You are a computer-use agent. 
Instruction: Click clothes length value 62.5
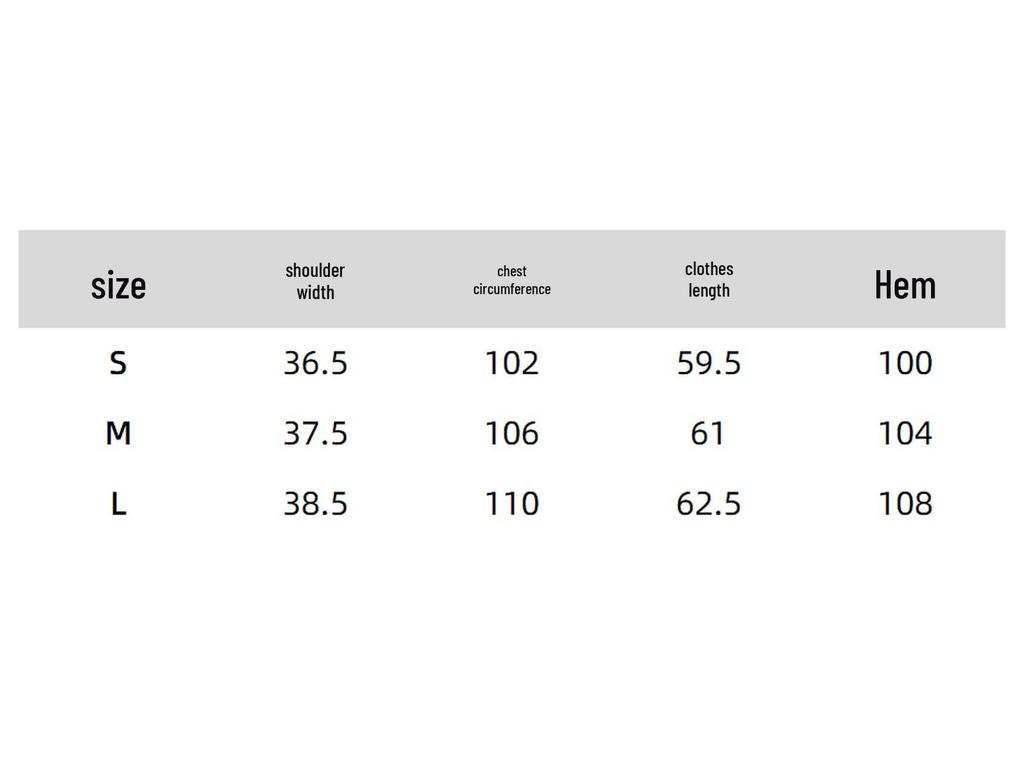(x=709, y=504)
